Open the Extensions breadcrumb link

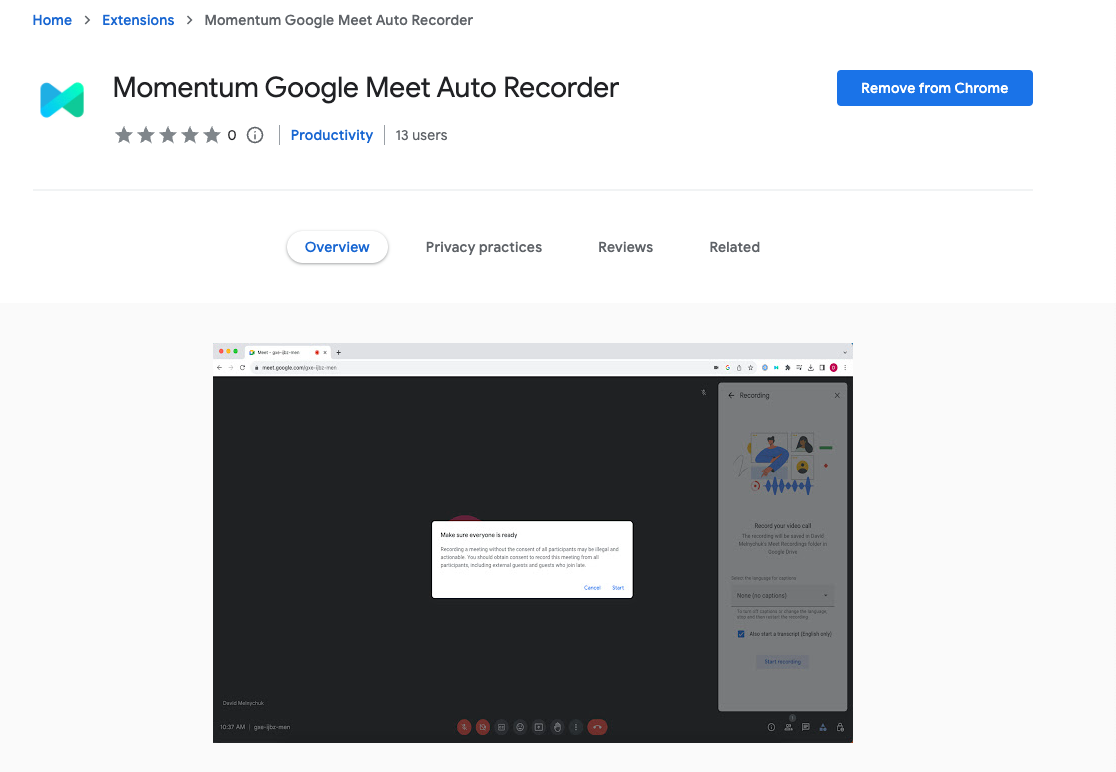pyautogui.click(x=138, y=20)
